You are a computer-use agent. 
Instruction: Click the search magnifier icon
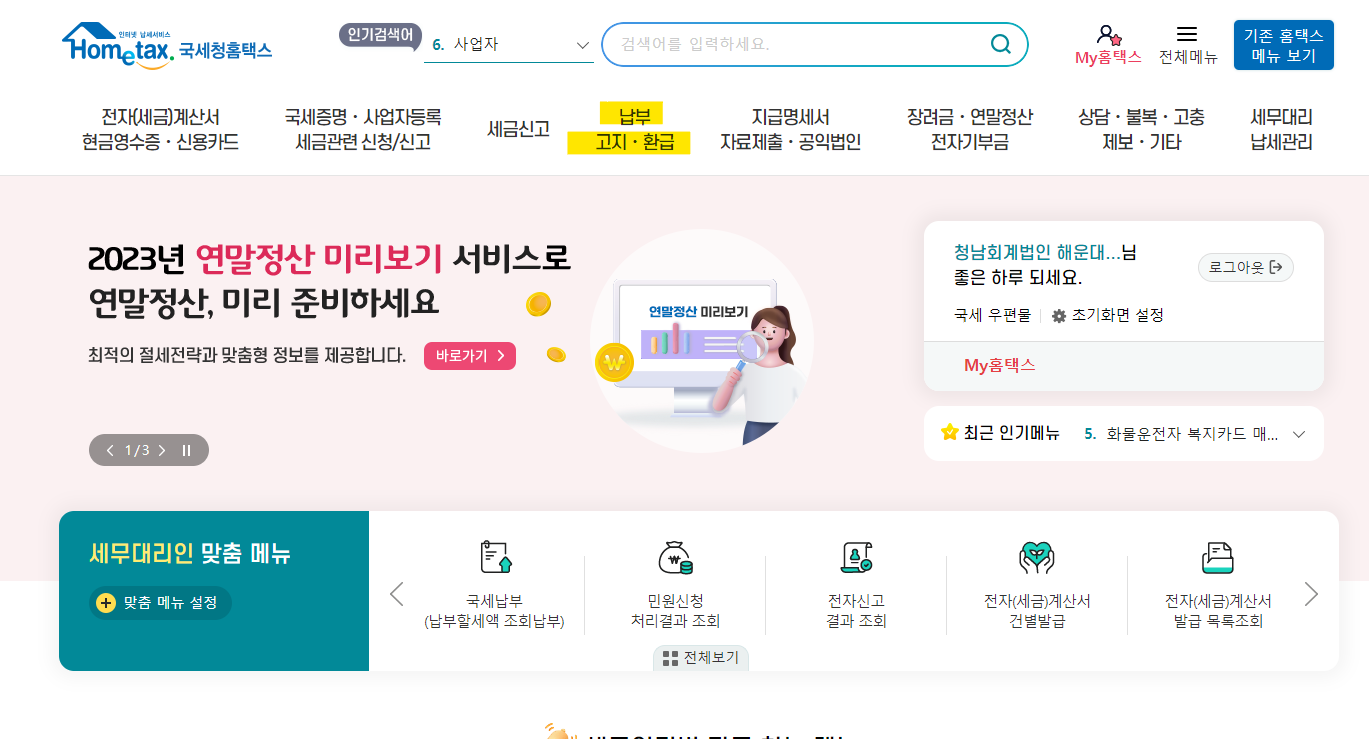click(x=1000, y=44)
